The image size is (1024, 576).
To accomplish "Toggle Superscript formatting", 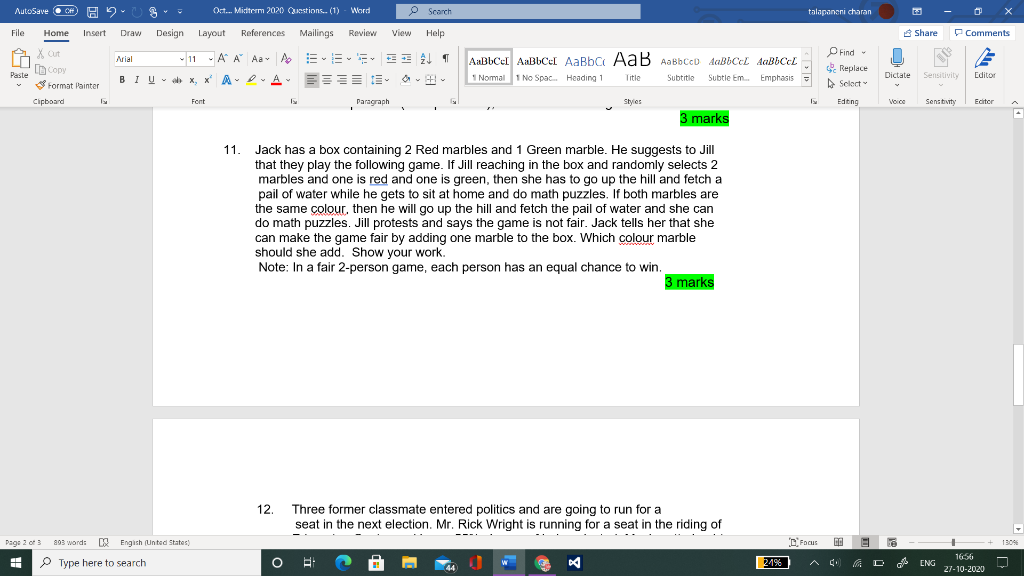I will point(208,80).
